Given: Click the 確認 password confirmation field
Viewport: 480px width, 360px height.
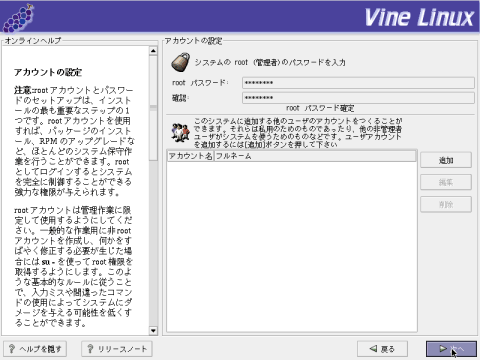Looking at the screenshot, I should click(x=358, y=98).
